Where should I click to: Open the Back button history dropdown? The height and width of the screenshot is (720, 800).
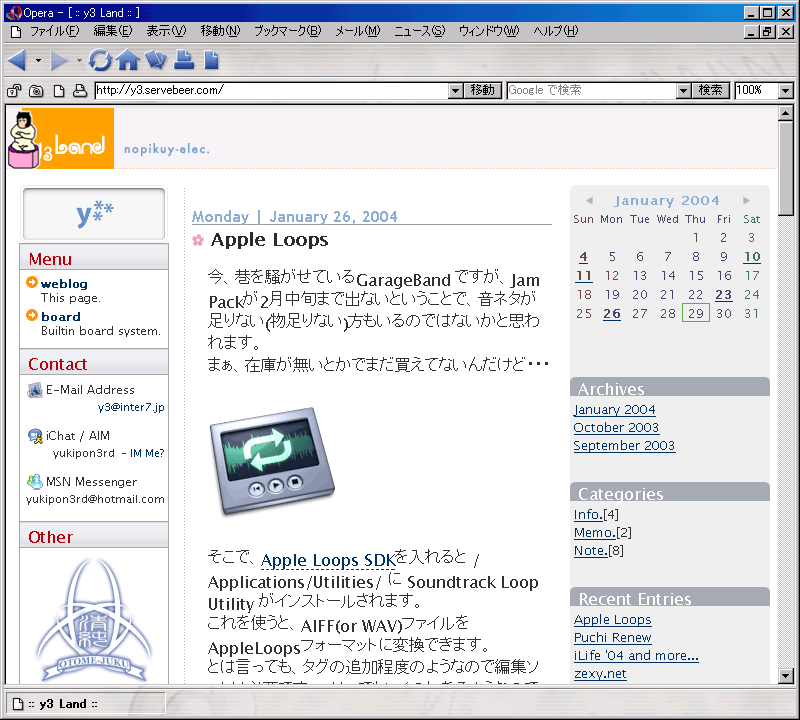(38, 61)
